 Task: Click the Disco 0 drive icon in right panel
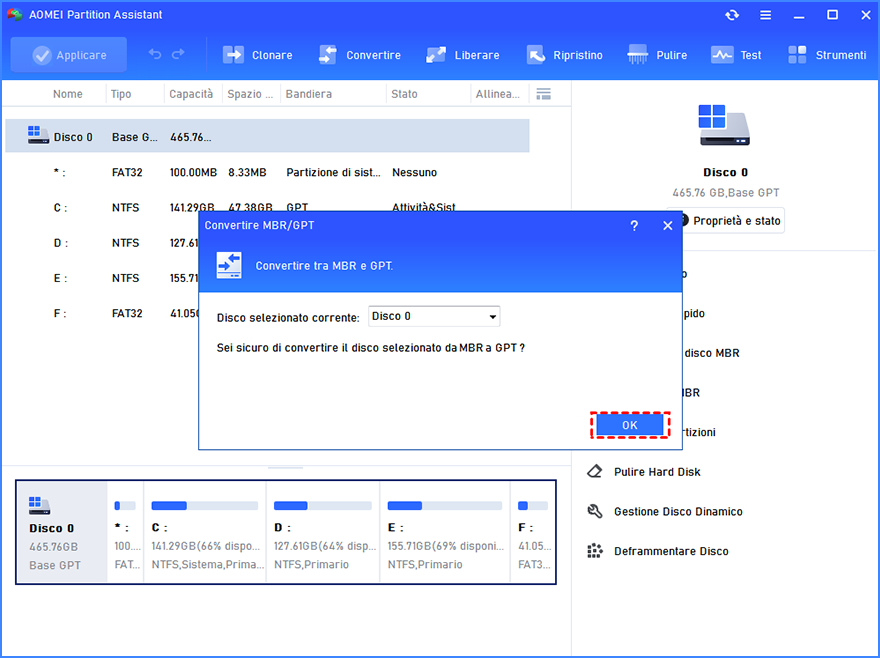pos(724,125)
